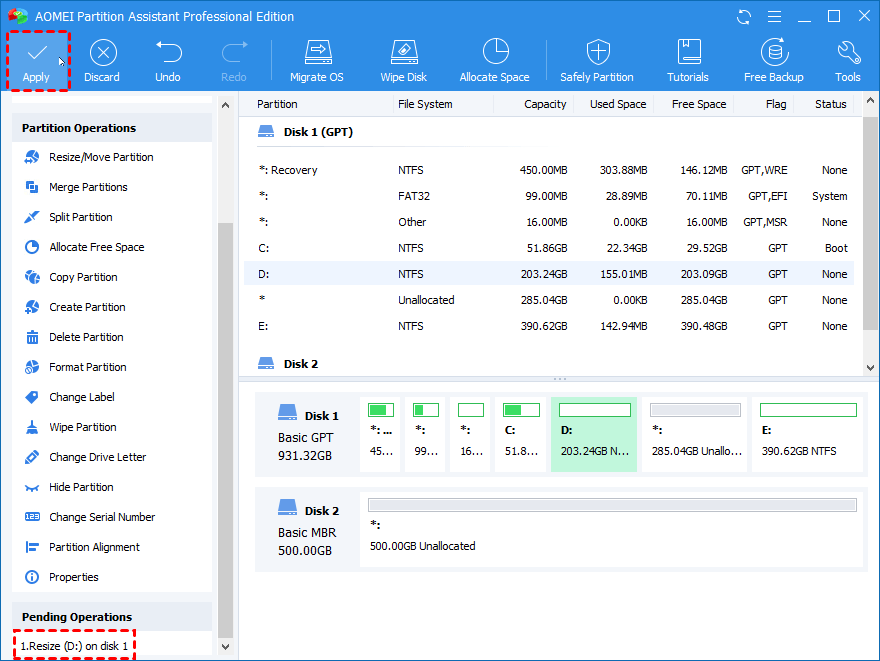Open Allocate Space from the toolbar

pos(494,60)
